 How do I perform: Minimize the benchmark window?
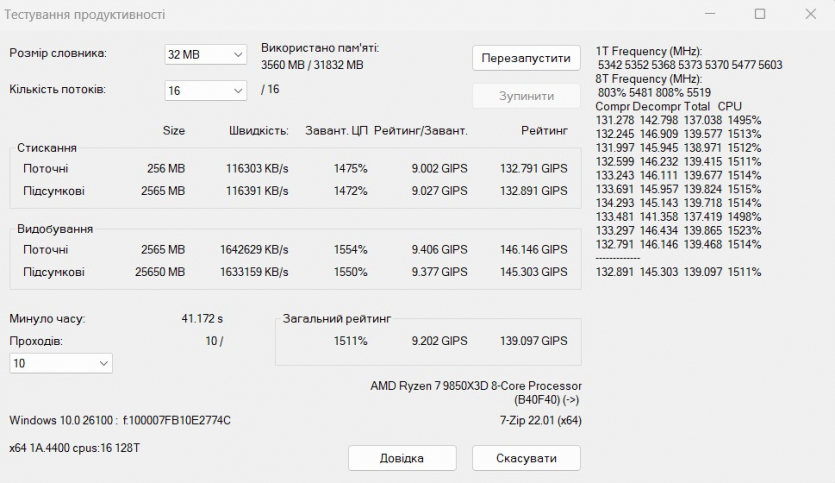[x=709, y=14]
